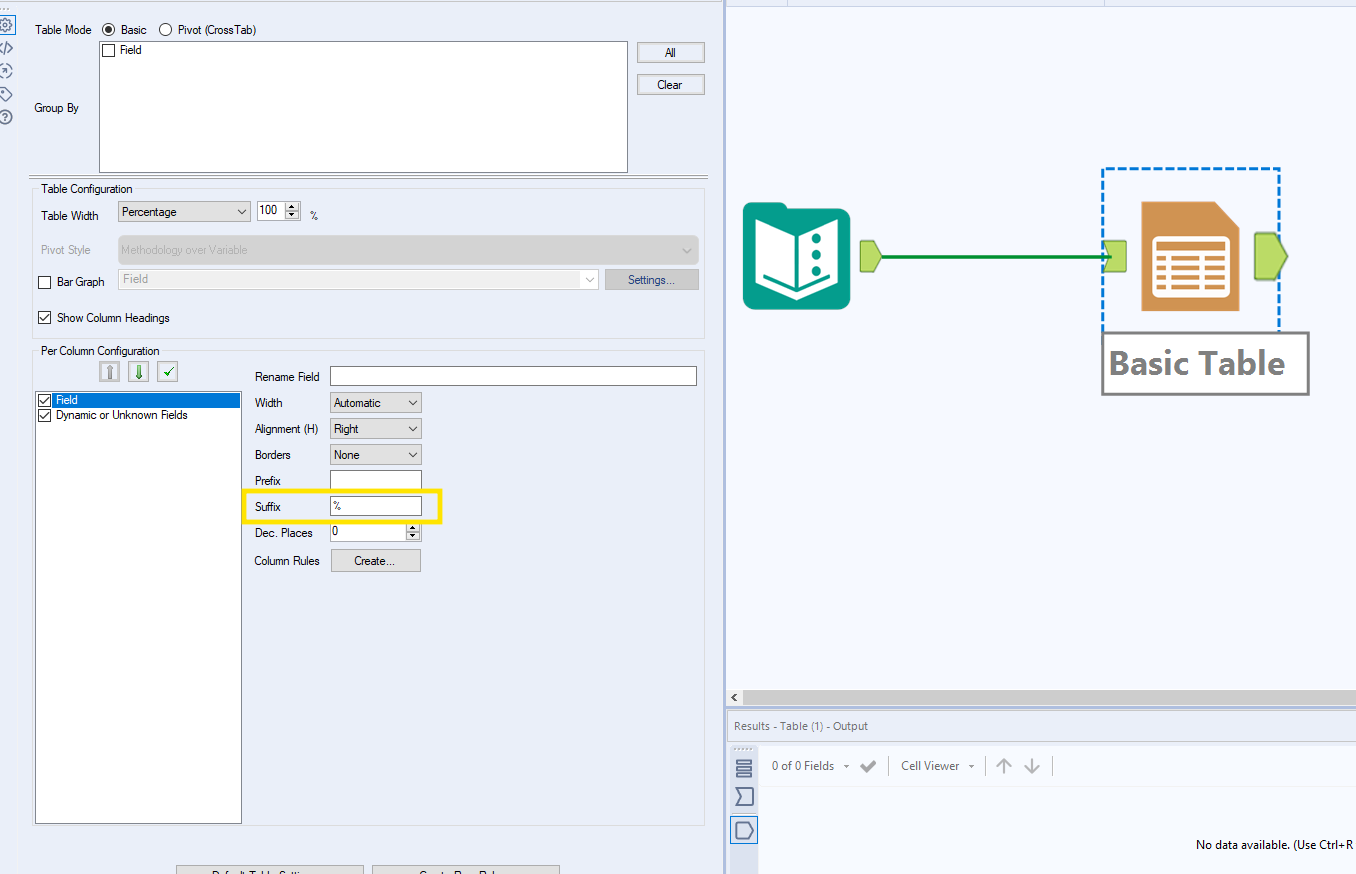1356x874 pixels.
Task: Click the annotation tag icon in sidebar
Action: [x=8, y=93]
